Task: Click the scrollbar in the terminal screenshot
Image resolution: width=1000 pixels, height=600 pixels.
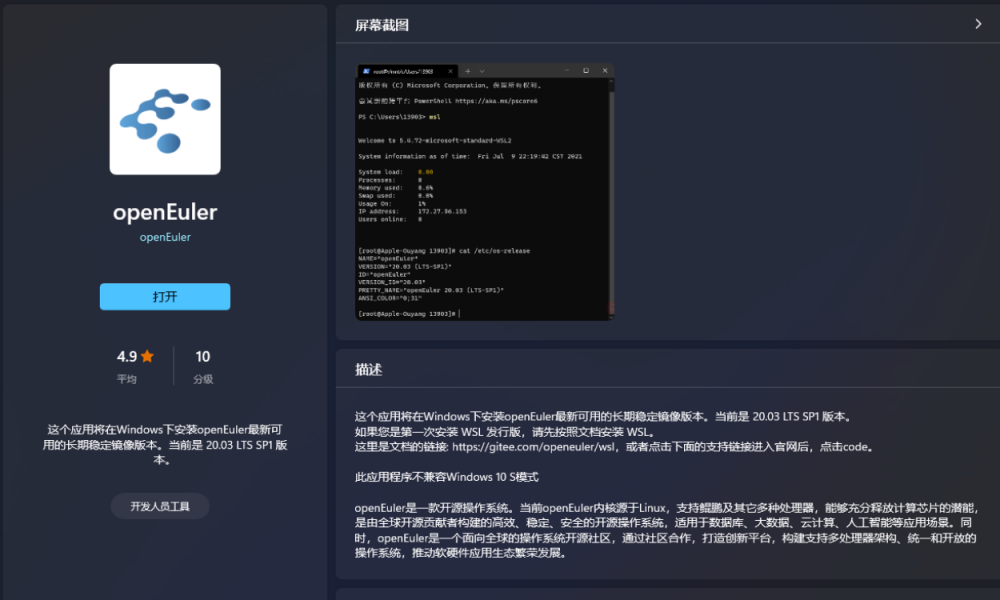Action: (x=611, y=200)
